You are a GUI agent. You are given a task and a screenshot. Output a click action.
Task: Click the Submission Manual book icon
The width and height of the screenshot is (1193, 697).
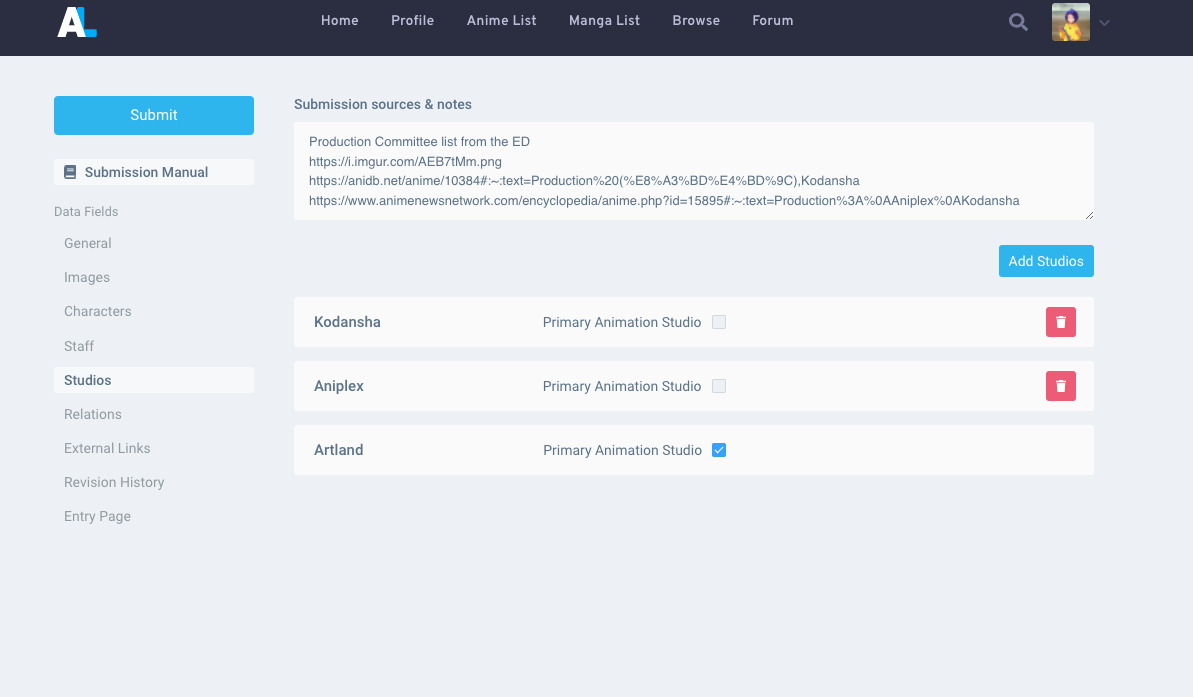click(x=70, y=172)
